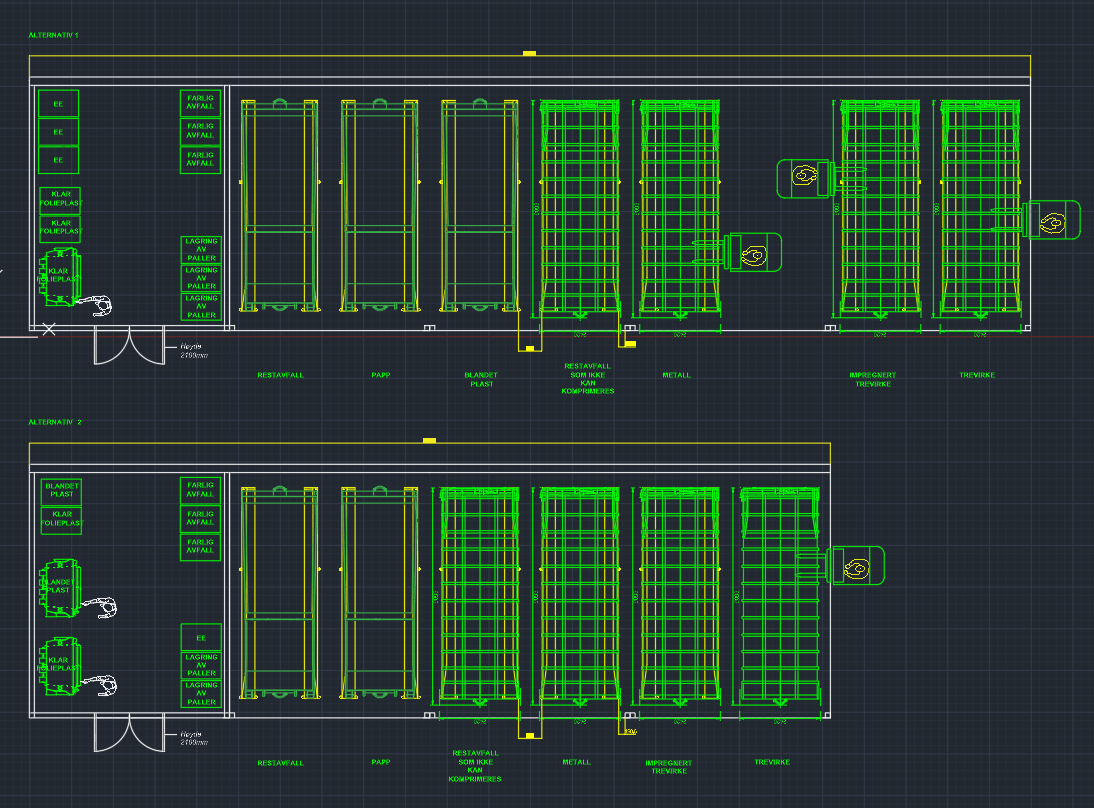Click the yellow marker on Alternativ 2's top wall
The width and height of the screenshot is (1094, 808).
(430, 440)
